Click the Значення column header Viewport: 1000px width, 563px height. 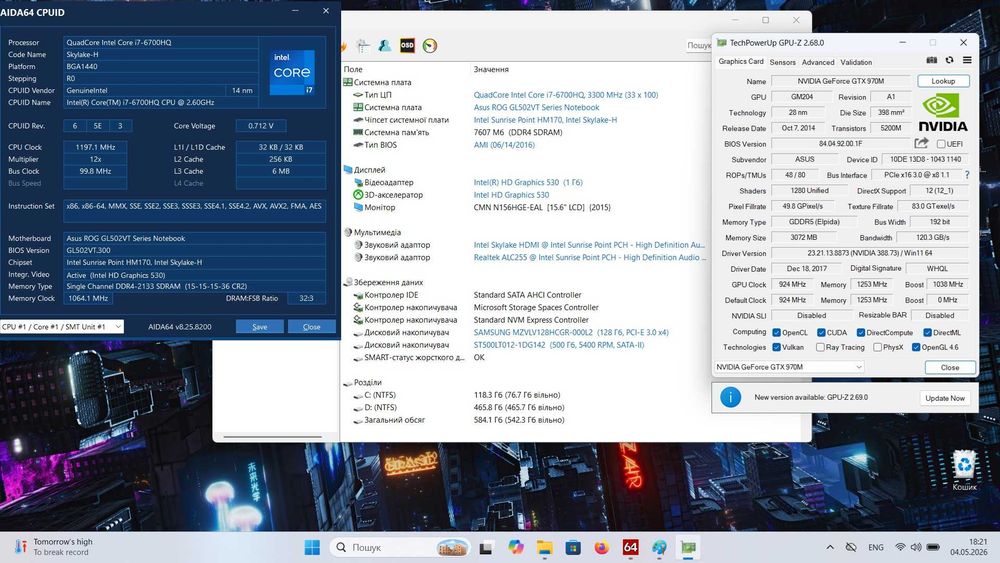pyautogui.click(x=491, y=69)
